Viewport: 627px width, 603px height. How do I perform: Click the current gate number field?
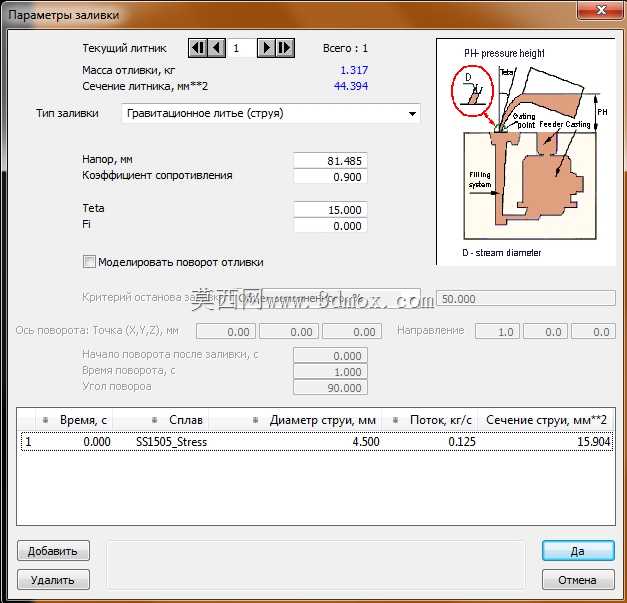tap(242, 48)
